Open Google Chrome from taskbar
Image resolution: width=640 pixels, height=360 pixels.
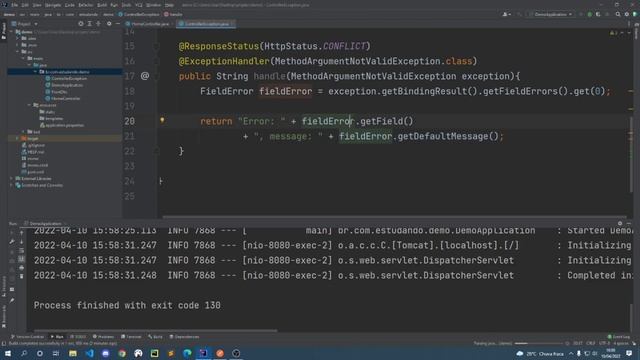[122, 353]
